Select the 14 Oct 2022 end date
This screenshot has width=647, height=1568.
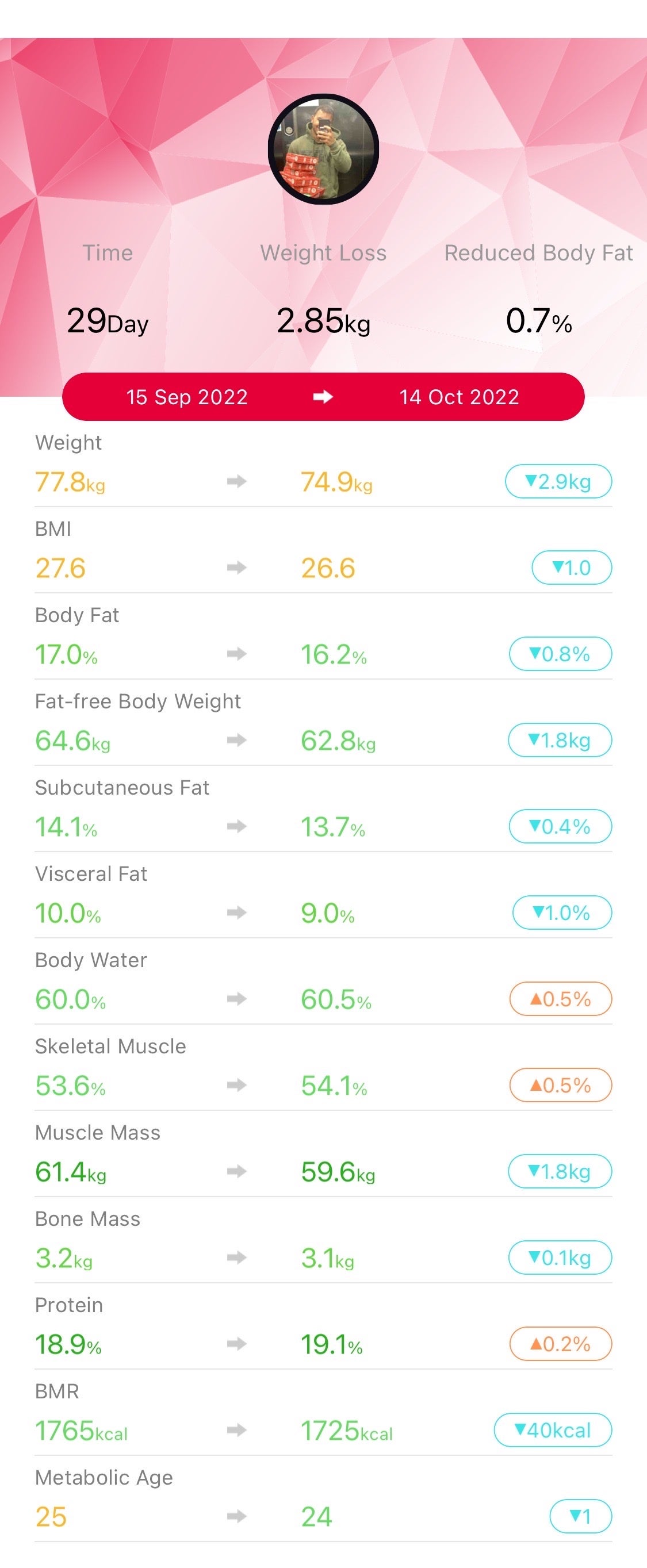coord(459,397)
